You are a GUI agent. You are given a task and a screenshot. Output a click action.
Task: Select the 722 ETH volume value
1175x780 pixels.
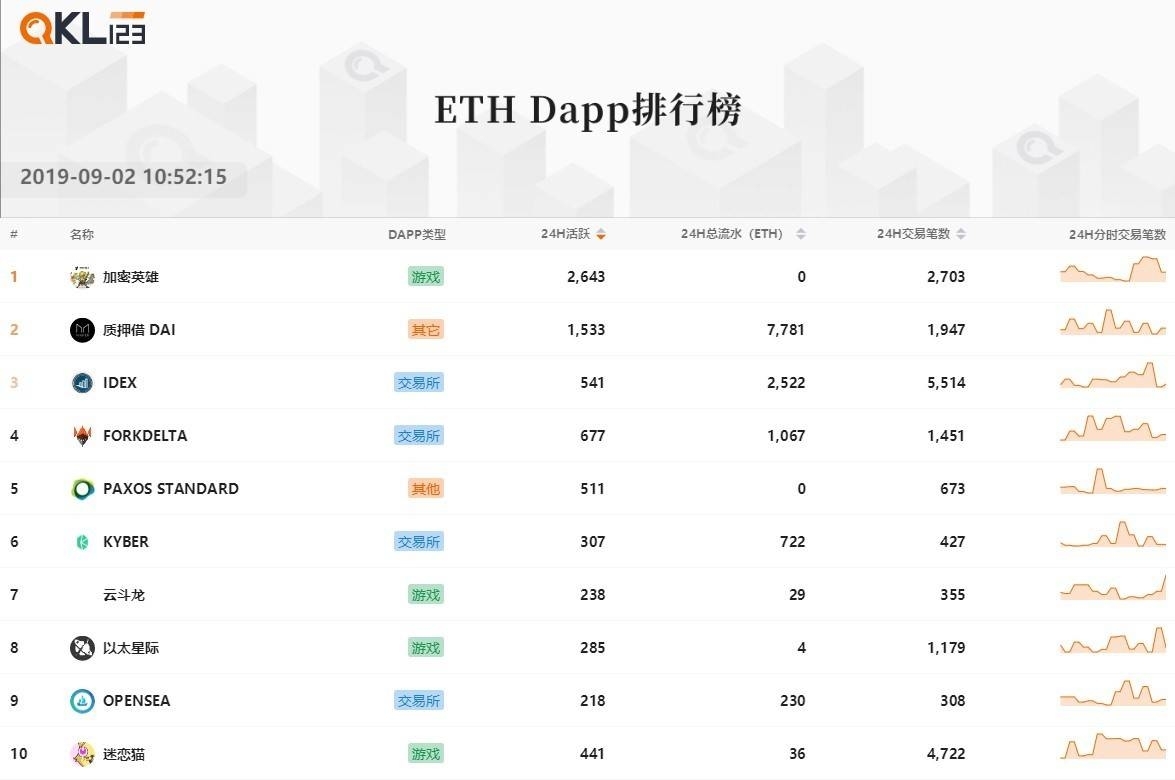coord(793,542)
